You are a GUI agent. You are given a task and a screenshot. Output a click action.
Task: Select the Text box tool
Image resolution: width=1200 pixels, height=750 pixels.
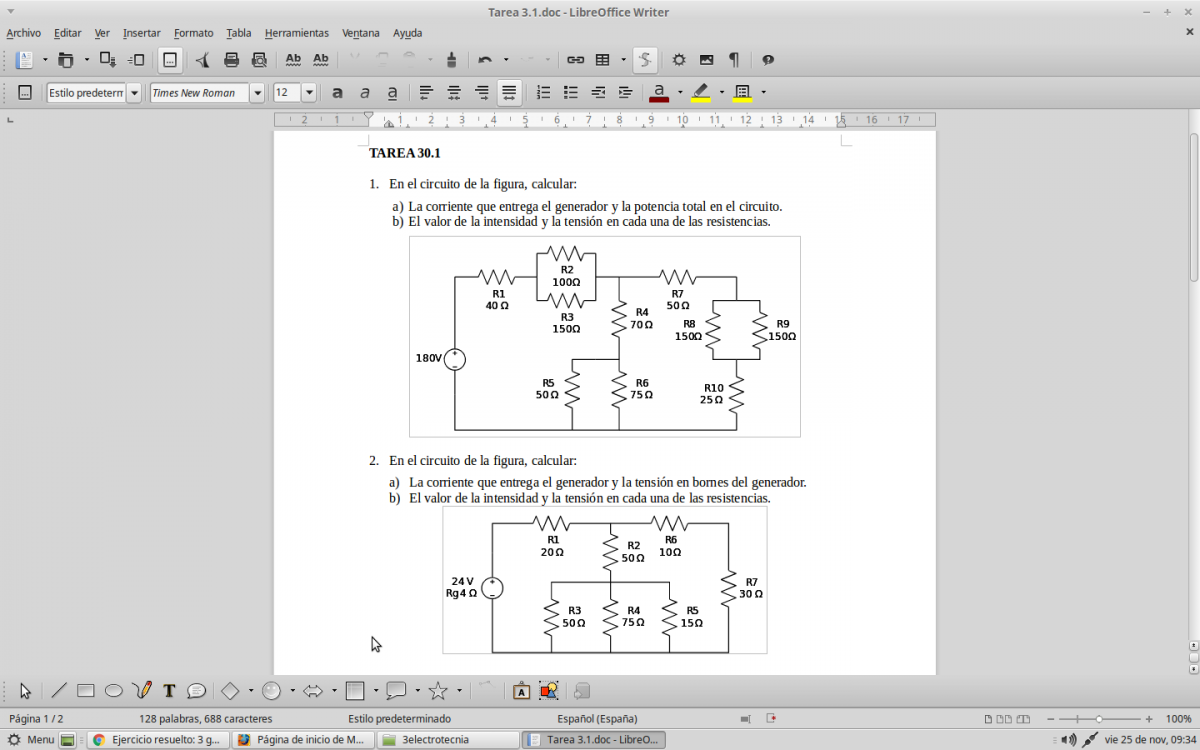point(169,691)
